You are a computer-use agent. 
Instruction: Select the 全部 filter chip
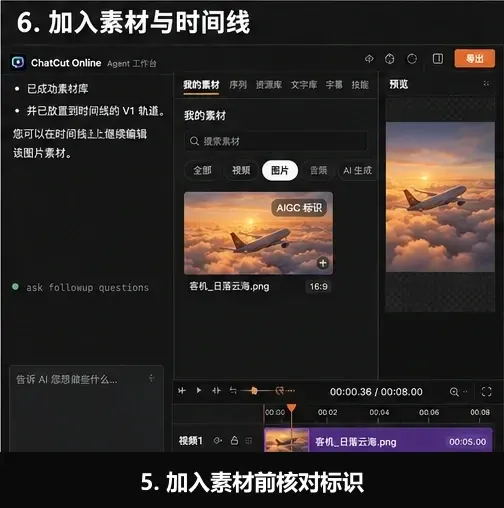(x=202, y=171)
